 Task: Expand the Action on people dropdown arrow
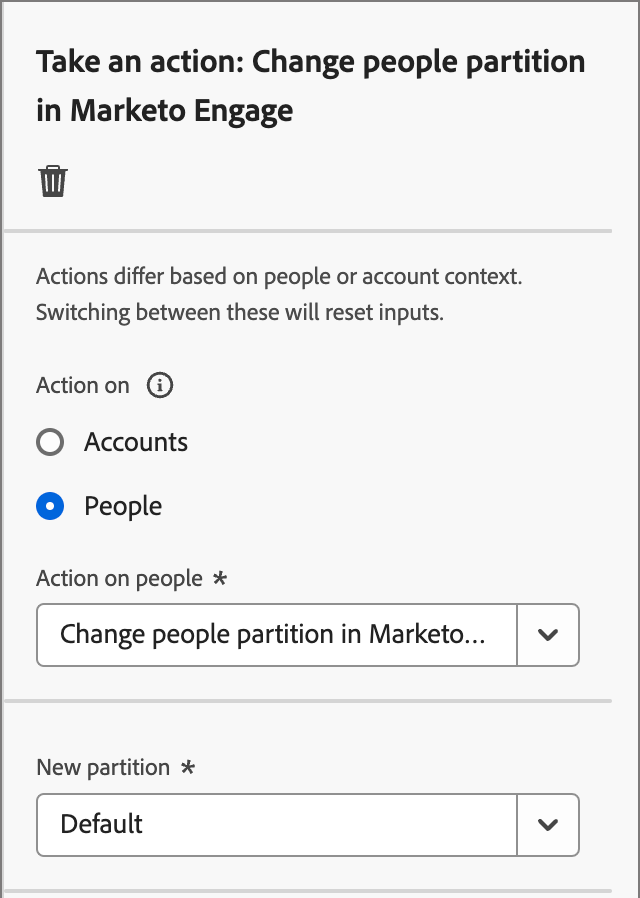click(x=547, y=634)
